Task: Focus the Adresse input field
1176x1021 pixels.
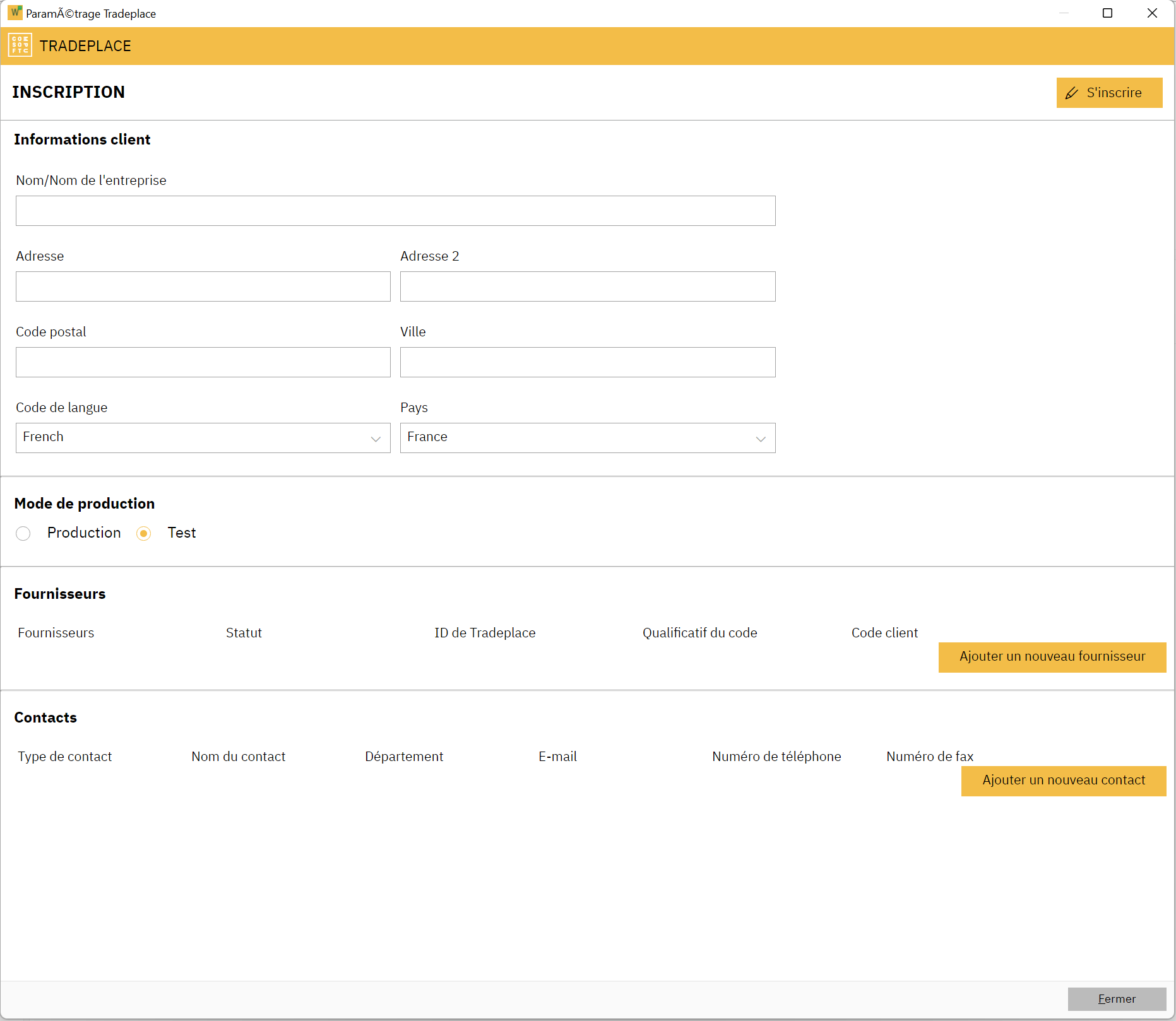Action: 203,286
